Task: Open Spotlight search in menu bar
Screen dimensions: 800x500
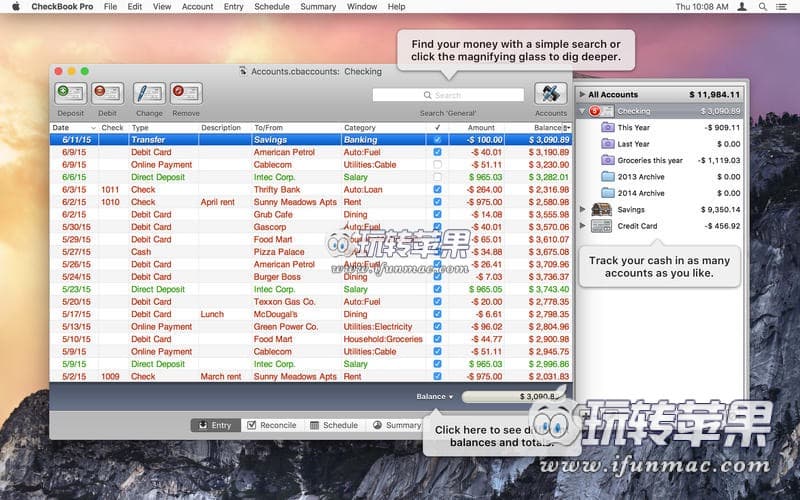Action: click(762, 7)
